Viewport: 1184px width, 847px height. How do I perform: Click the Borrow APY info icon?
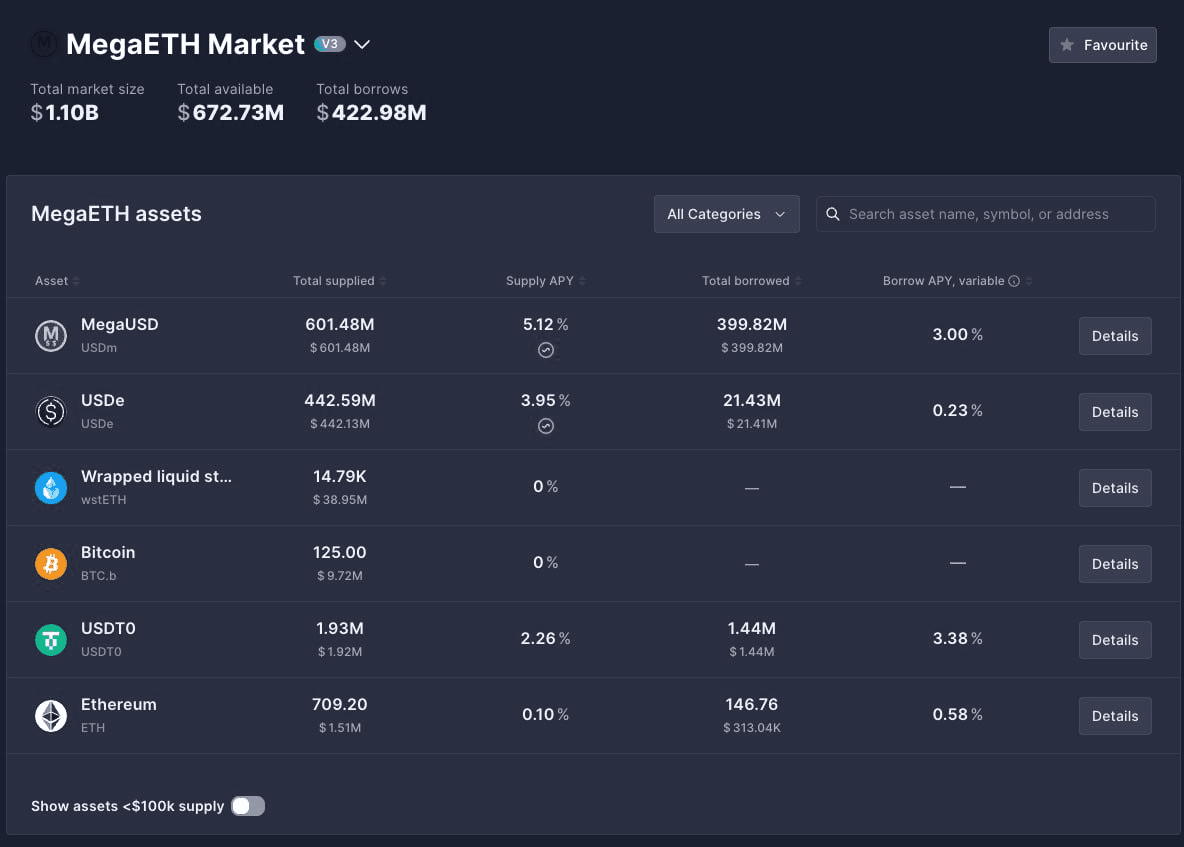click(1014, 281)
